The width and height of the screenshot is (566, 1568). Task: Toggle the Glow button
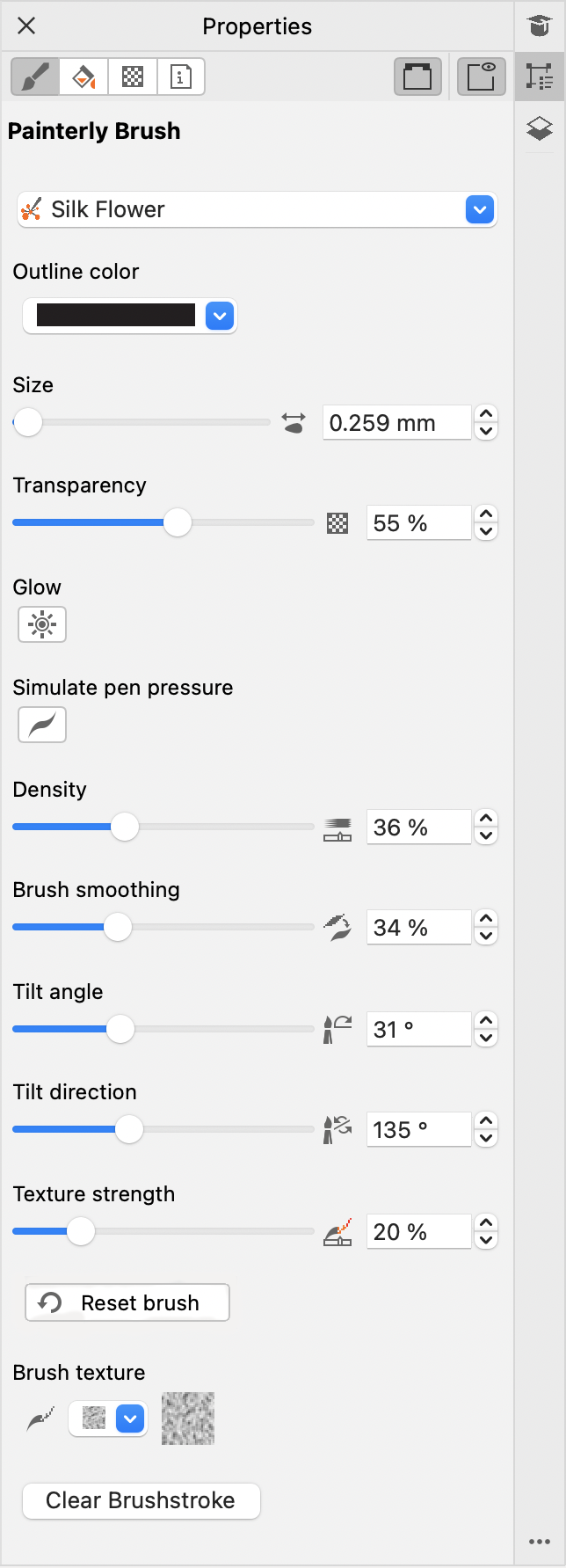[x=42, y=624]
